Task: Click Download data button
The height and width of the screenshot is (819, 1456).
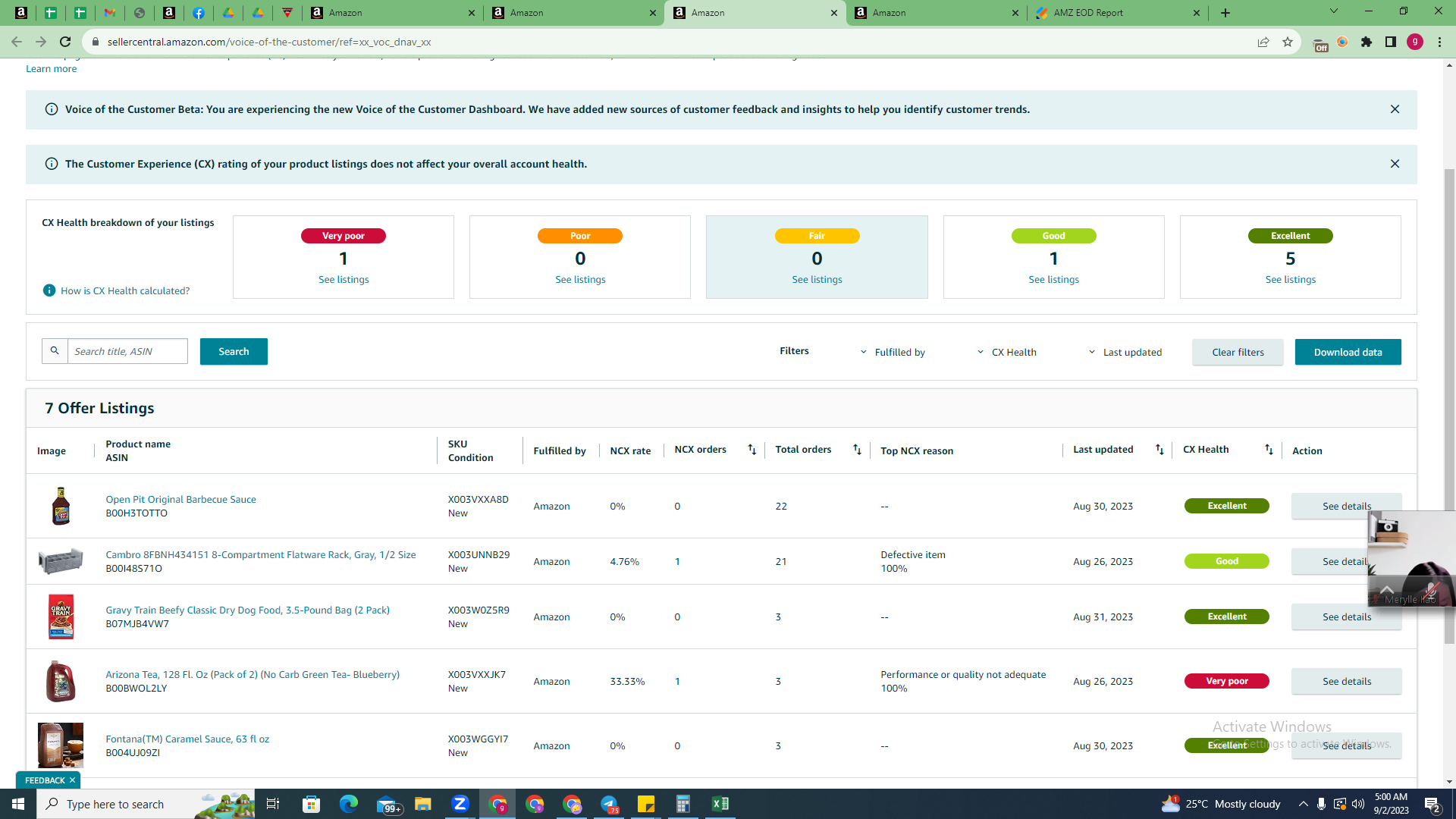Action: pos(1348,352)
